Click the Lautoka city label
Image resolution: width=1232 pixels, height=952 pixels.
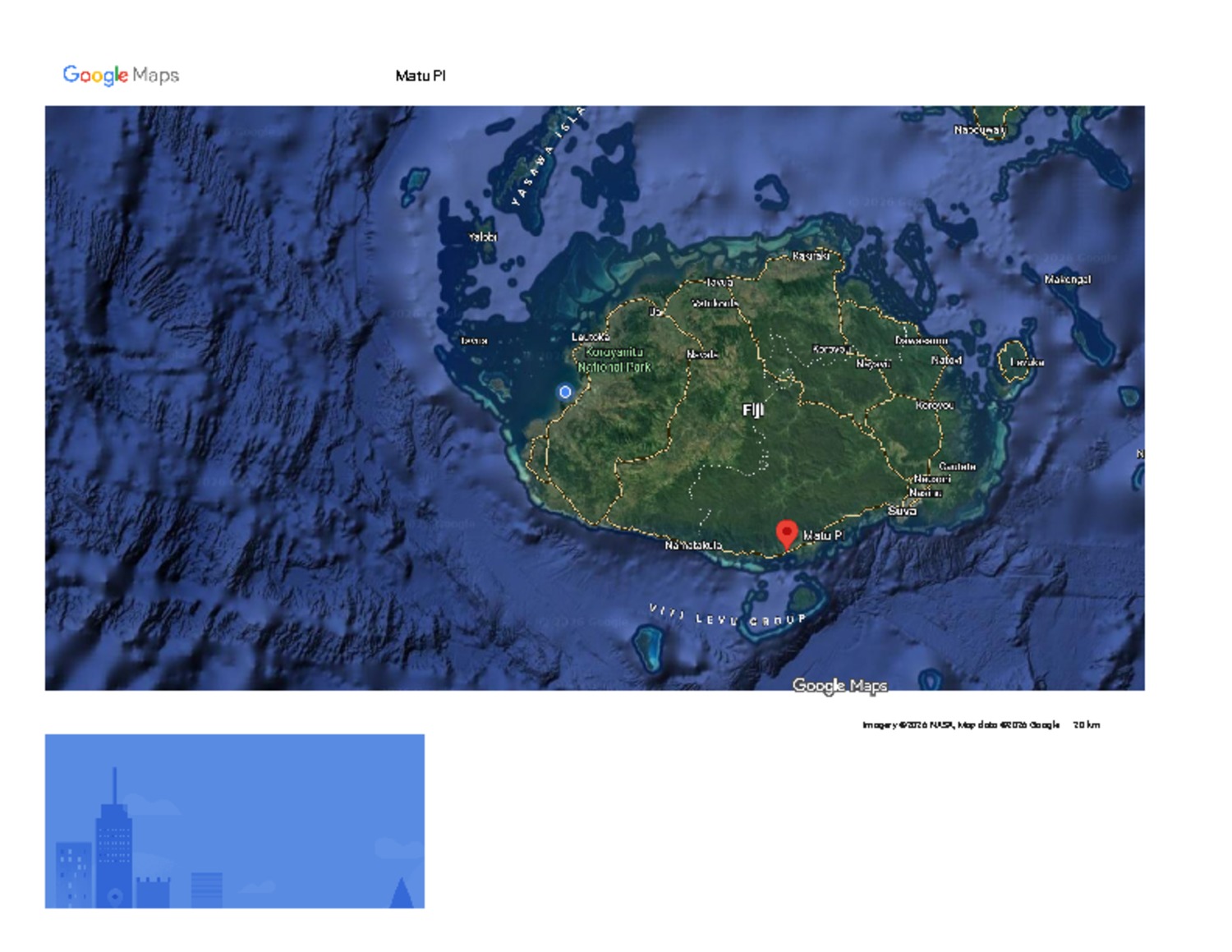(591, 337)
